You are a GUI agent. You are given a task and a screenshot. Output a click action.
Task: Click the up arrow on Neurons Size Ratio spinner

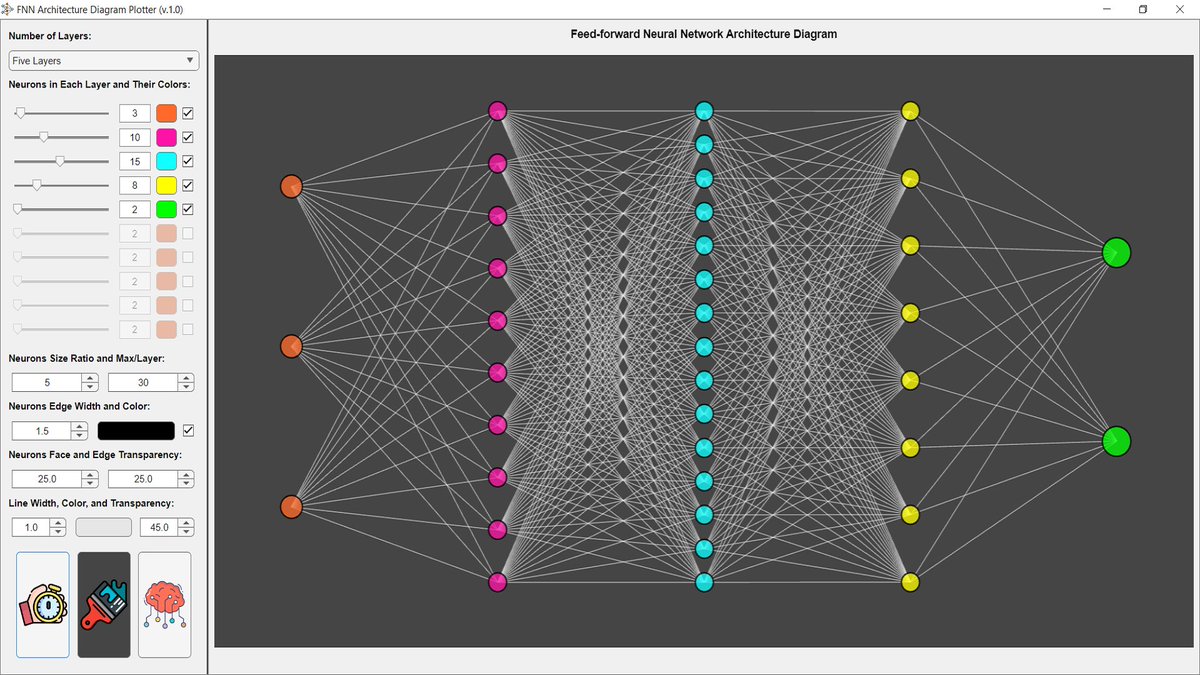[x=90, y=377]
